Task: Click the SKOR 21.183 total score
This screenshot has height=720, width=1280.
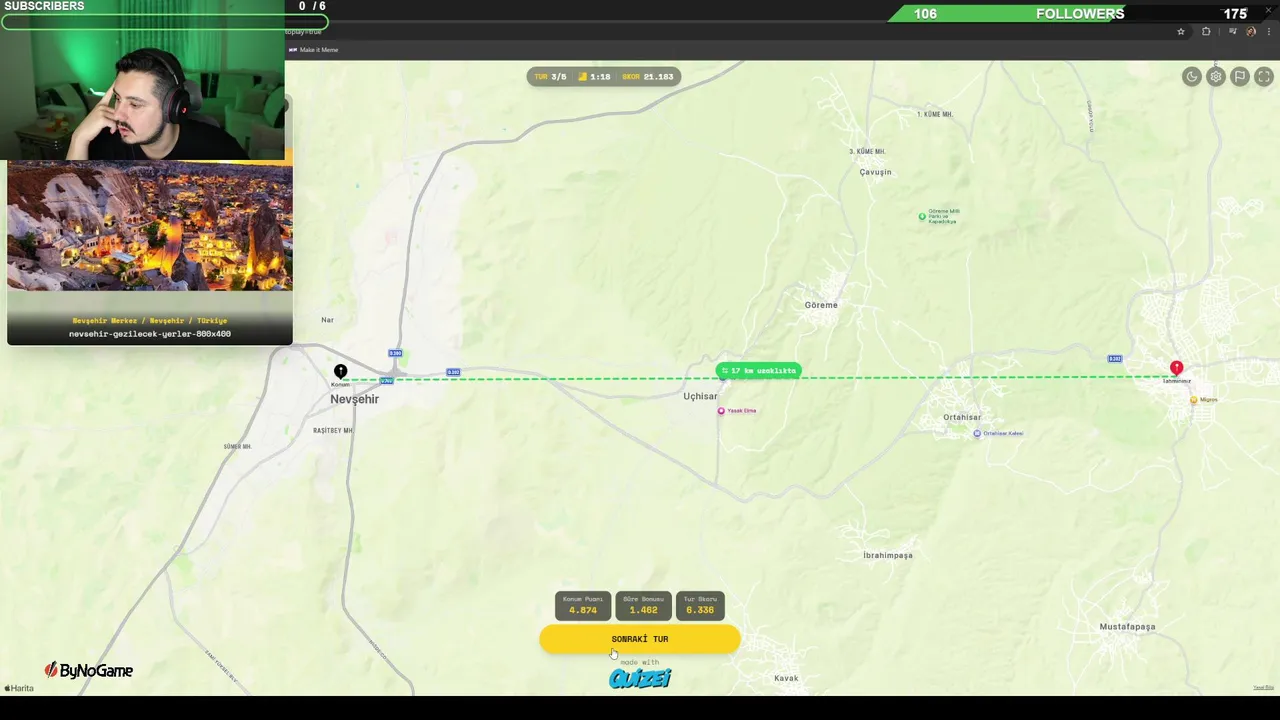Action: pyautogui.click(x=648, y=77)
